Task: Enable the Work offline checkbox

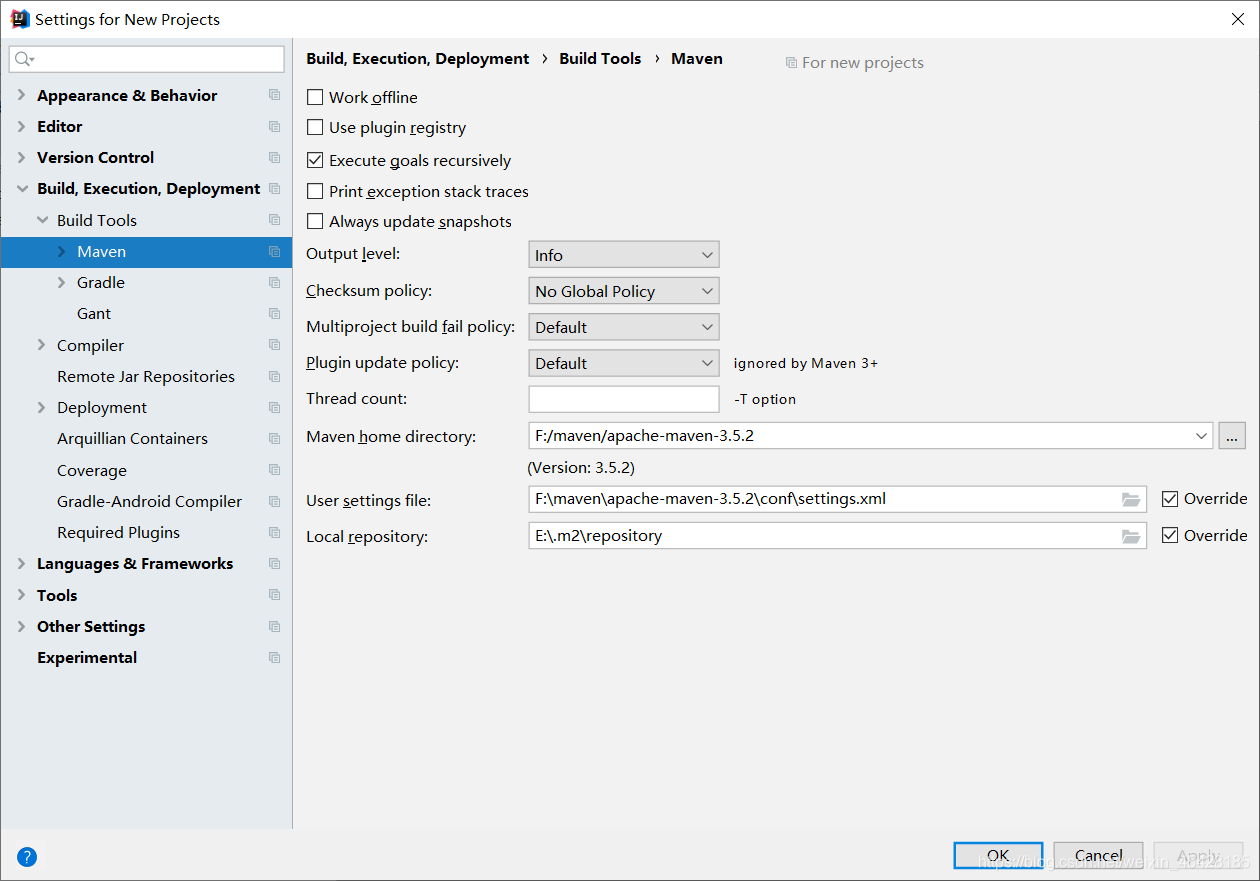Action: coord(315,97)
